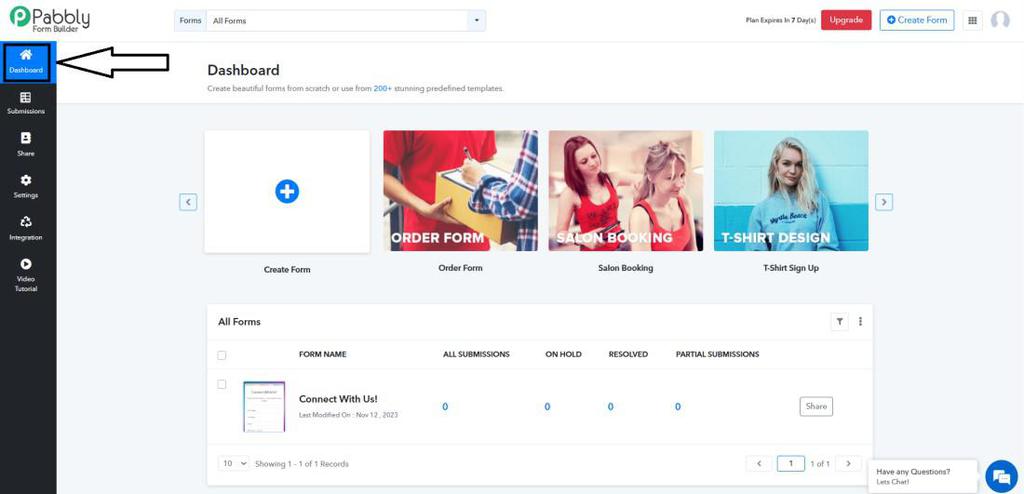Click the PARTIAL SUBMISSIONS column header
This screenshot has height=494, width=1024.
tap(718, 354)
